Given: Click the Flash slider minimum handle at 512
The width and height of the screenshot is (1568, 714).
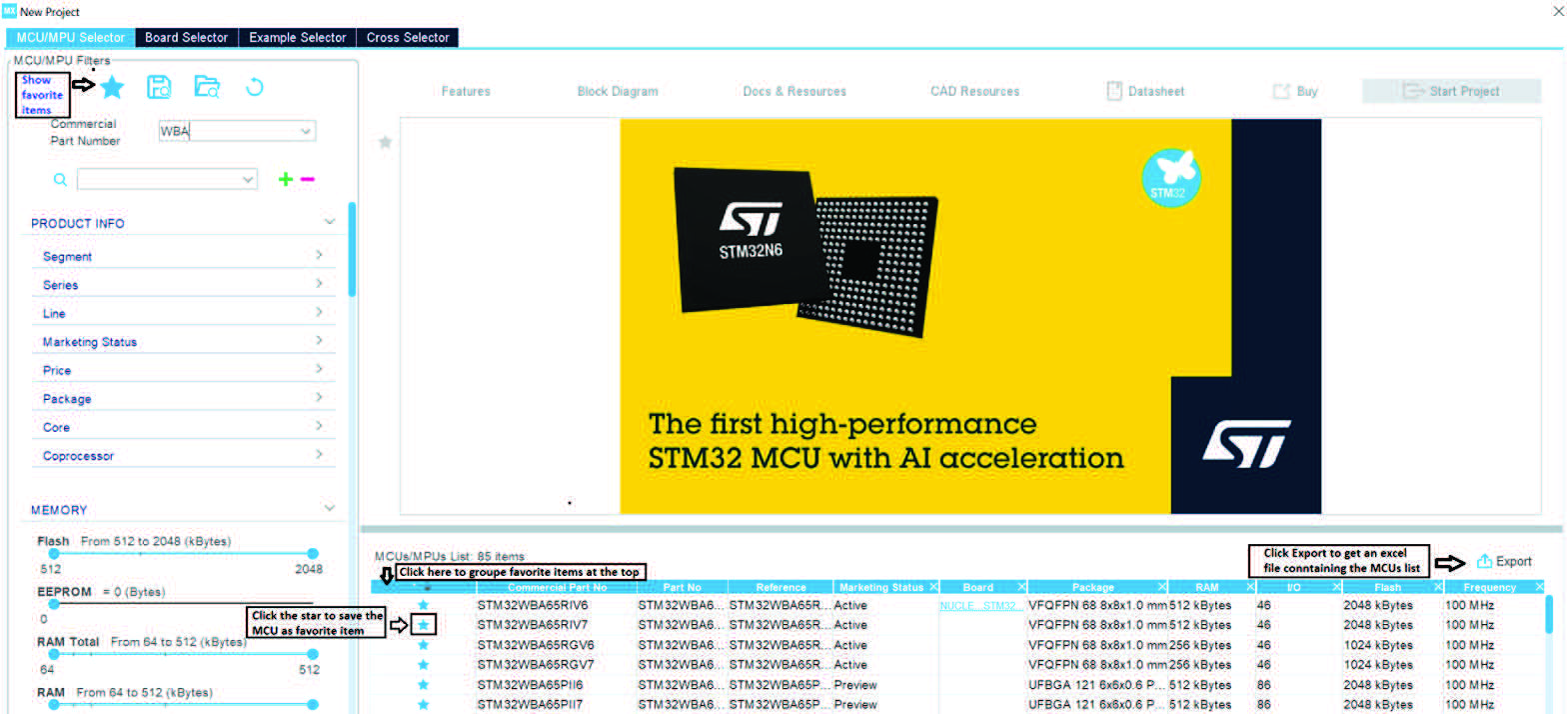Looking at the screenshot, I should tap(54, 553).
